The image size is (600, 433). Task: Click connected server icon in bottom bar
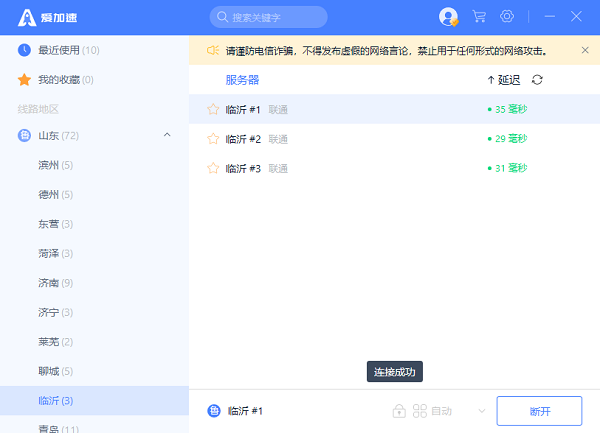[214, 411]
